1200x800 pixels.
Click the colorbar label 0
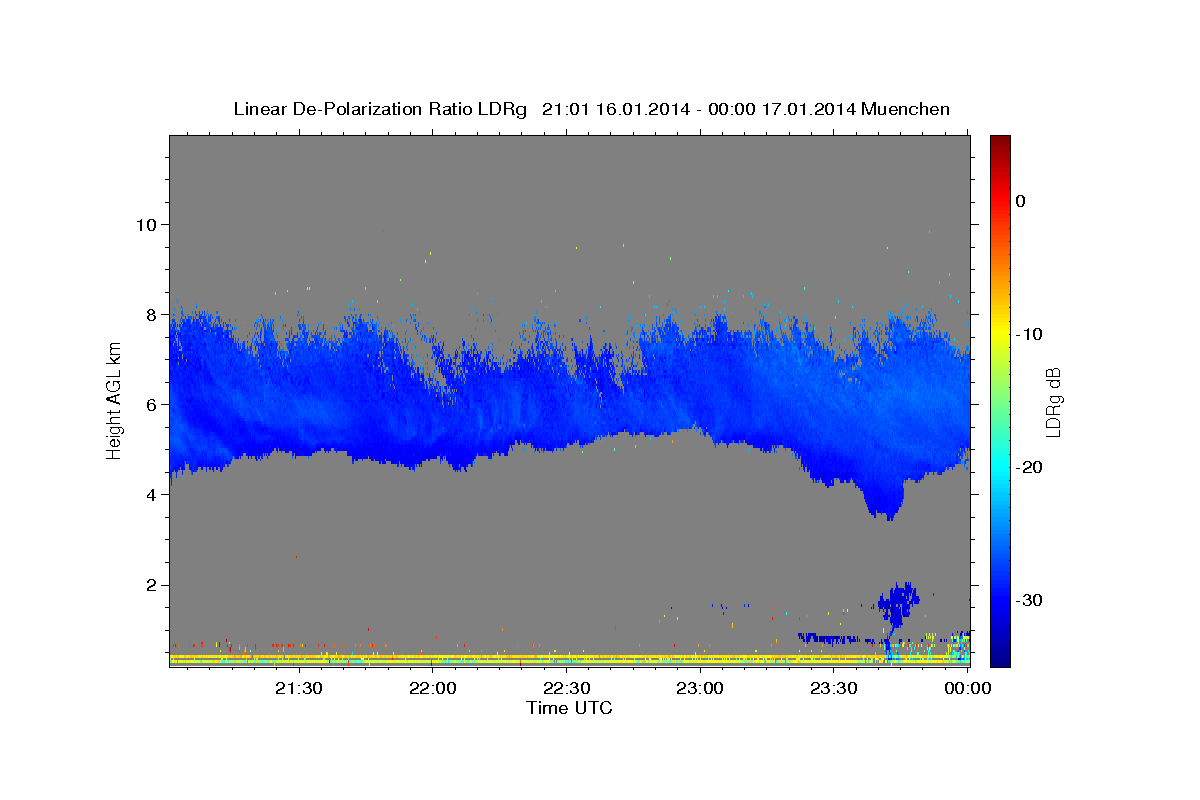[1021, 201]
